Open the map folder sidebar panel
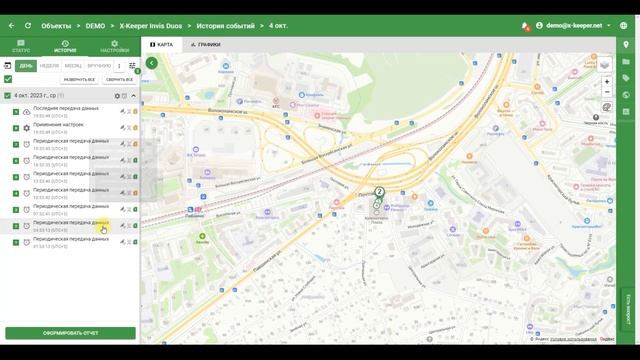Image resolution: width=640 pixels, height=360 pixels. coord(626,62)
